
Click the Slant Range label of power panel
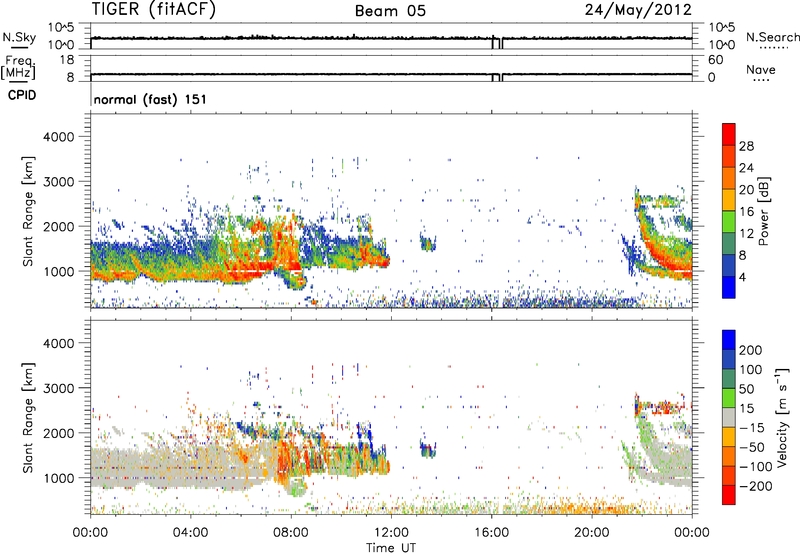pyautogui.click(x=28, y=211)
